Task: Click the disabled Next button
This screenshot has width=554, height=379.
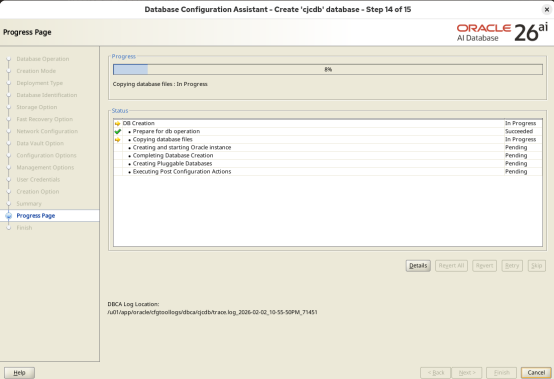Action: pos(467,373)
